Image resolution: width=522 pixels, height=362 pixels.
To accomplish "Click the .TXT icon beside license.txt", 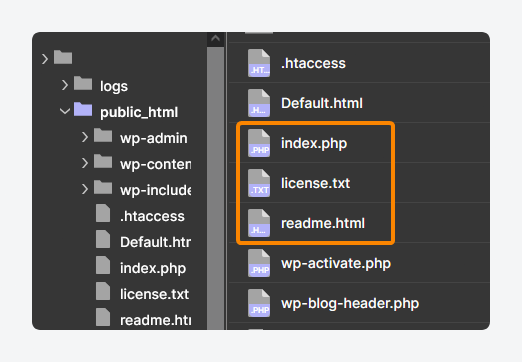I will [259, 183].
